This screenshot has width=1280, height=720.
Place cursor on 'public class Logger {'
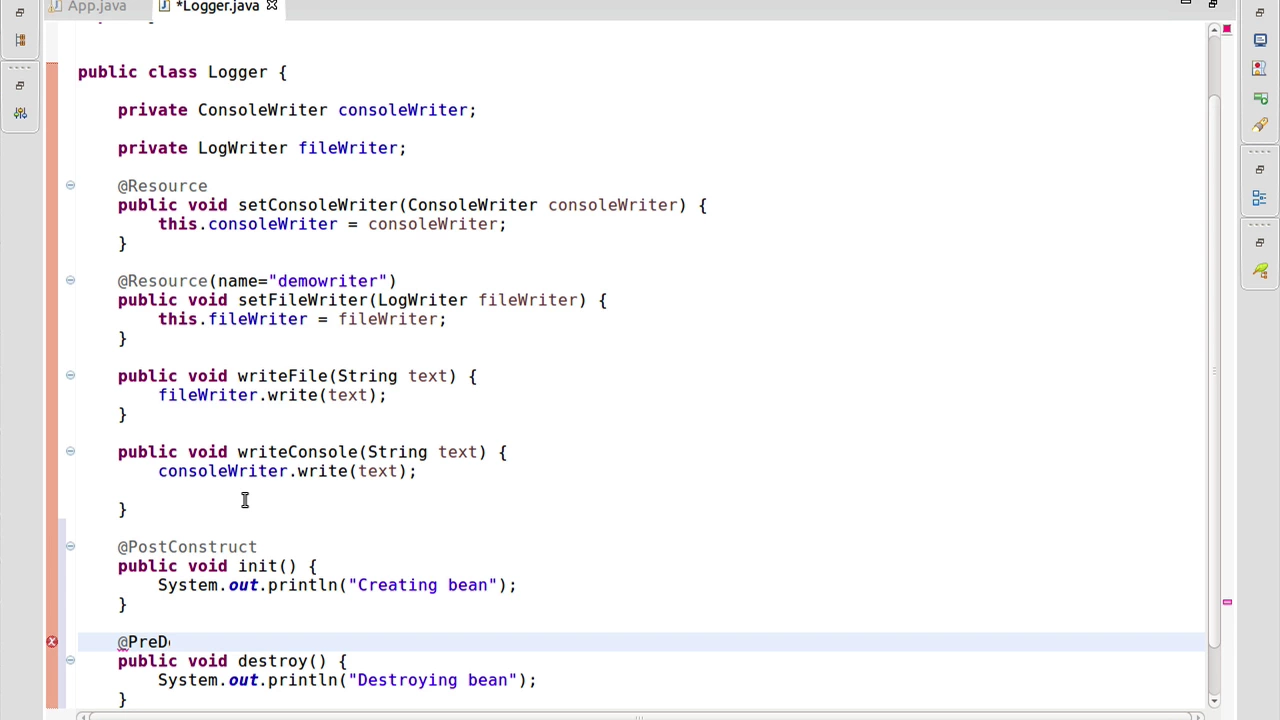click(x=182, y=72)
